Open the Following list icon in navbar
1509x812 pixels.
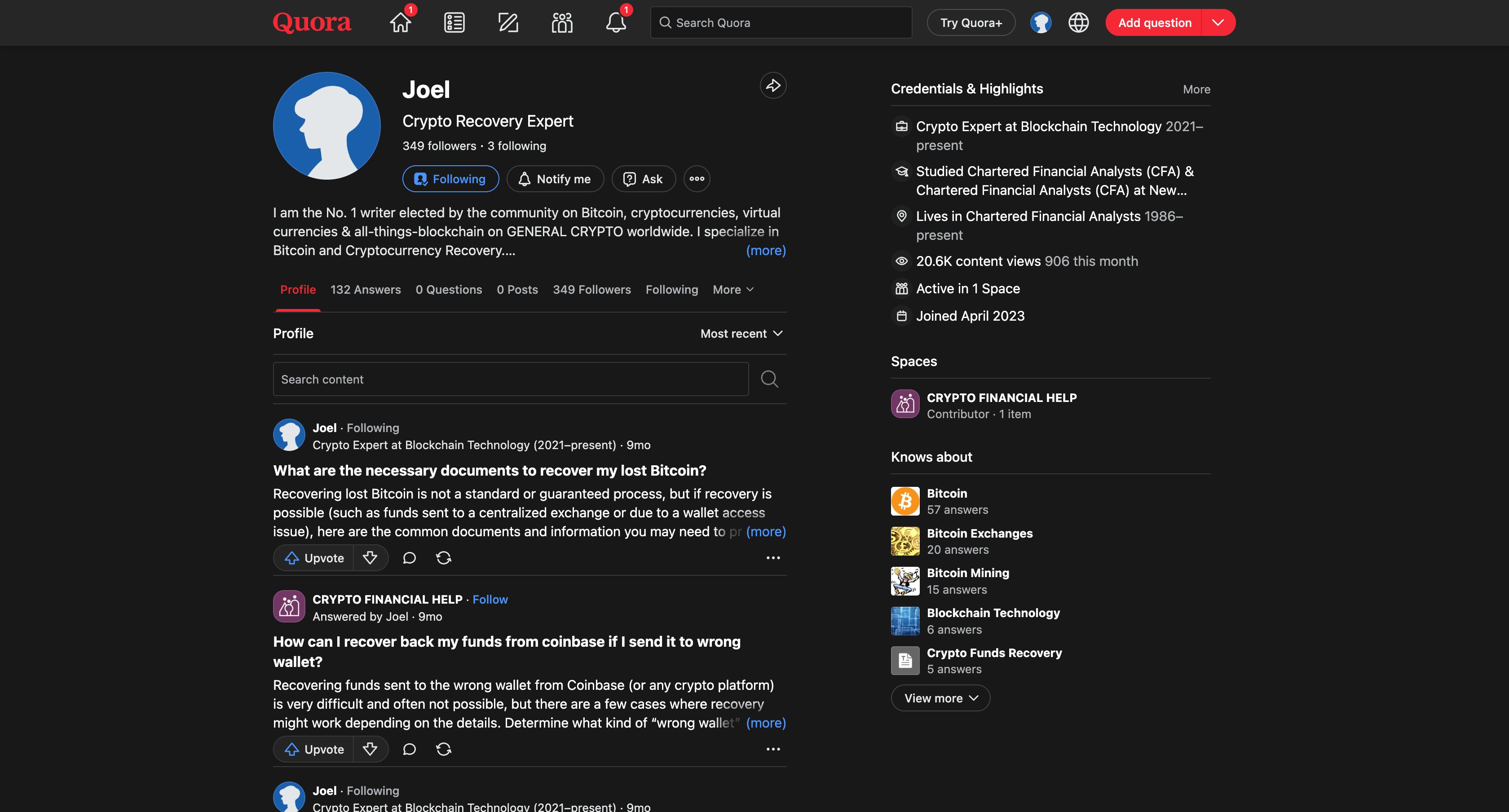[454, 22]
